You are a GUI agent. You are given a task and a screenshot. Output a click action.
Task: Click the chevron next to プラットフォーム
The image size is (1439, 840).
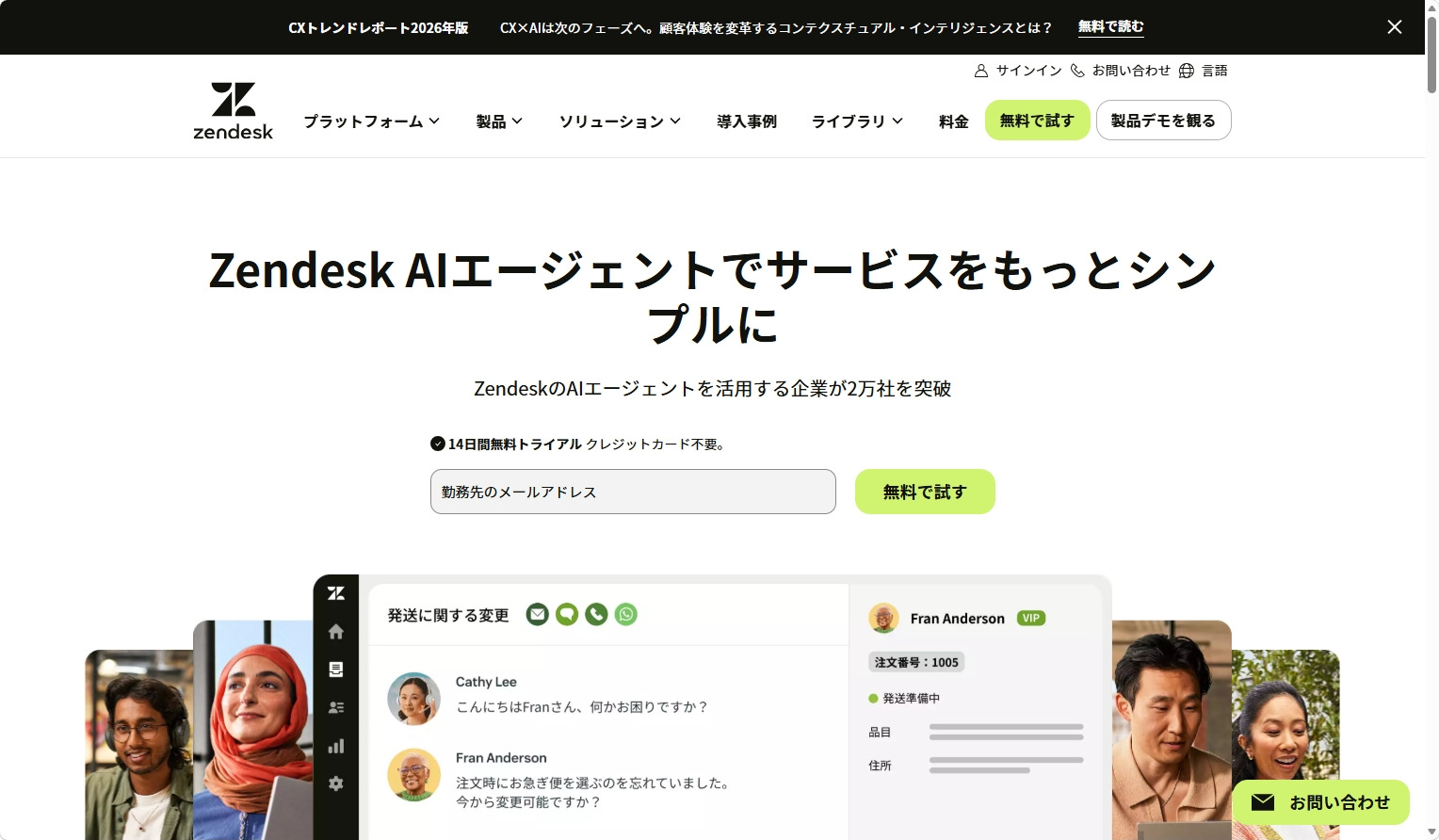(434, 121)
